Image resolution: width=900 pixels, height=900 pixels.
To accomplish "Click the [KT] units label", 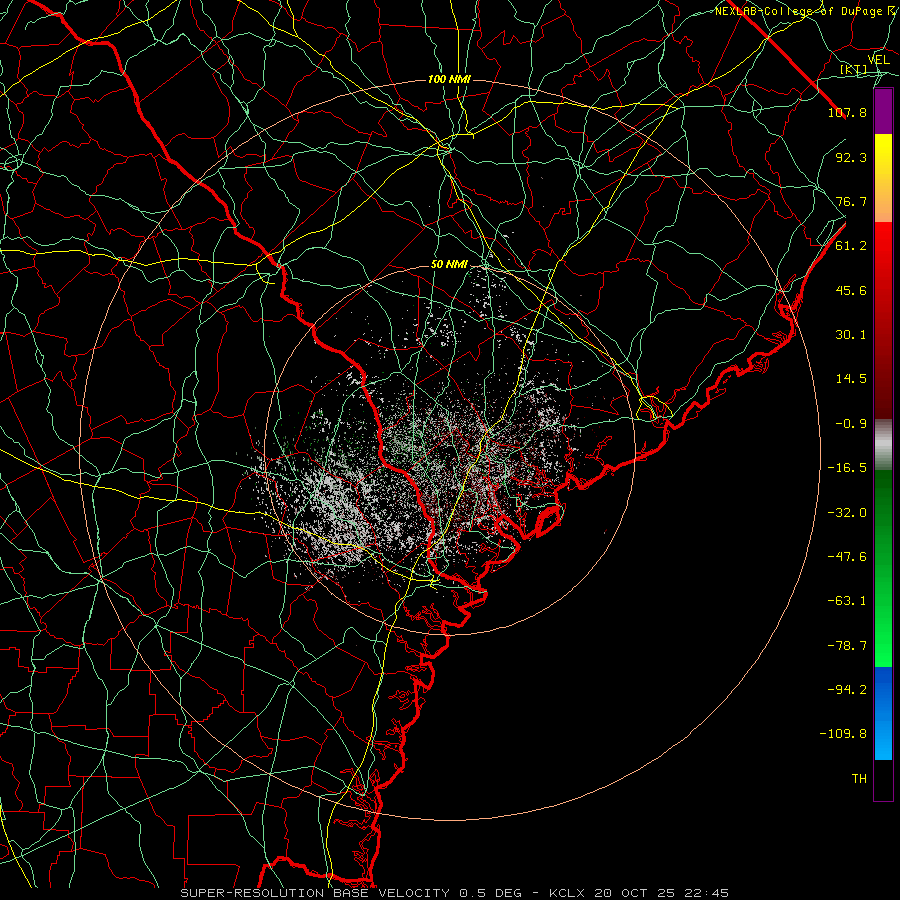I will 854,69.
